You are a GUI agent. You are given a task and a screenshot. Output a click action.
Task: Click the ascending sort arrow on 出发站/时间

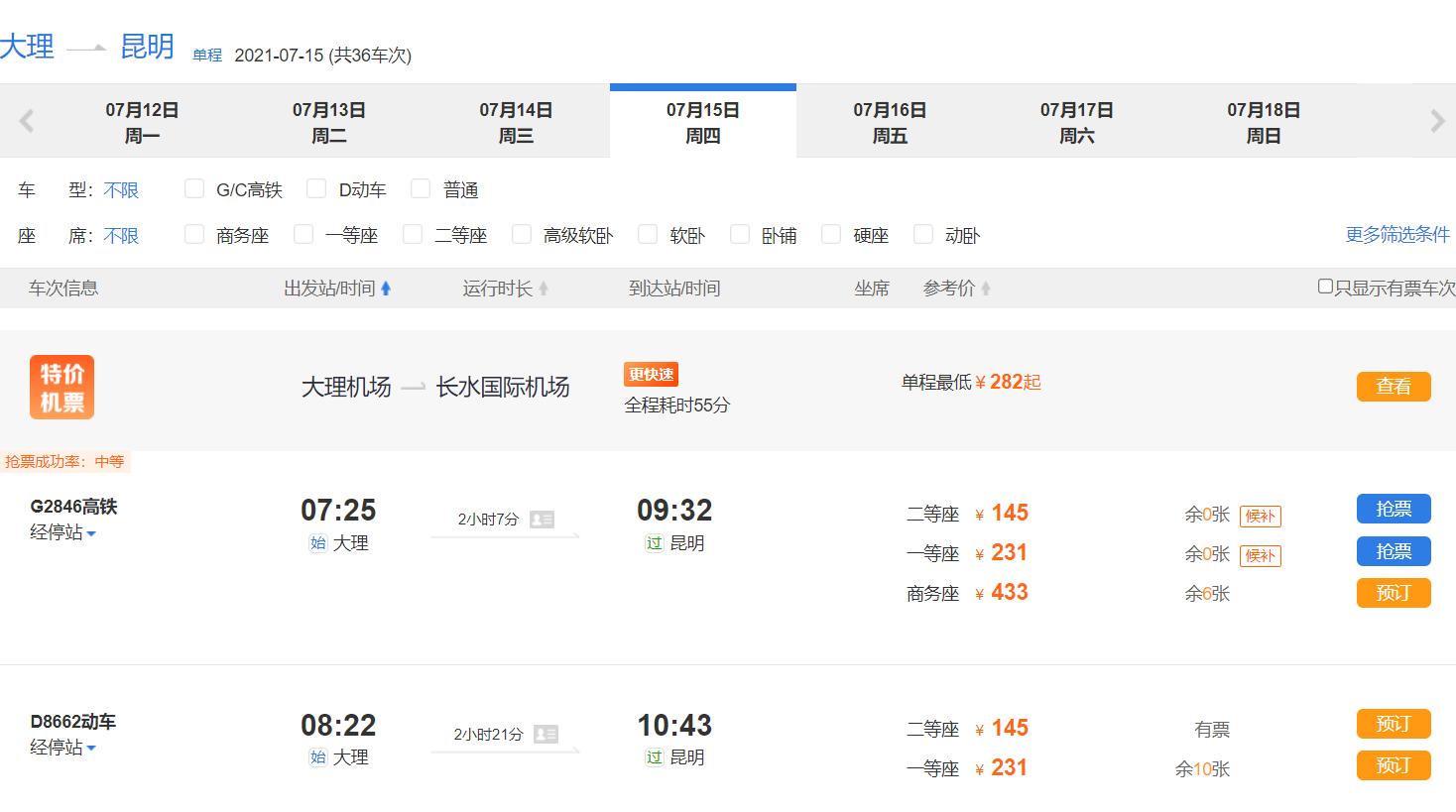[387, 288]
